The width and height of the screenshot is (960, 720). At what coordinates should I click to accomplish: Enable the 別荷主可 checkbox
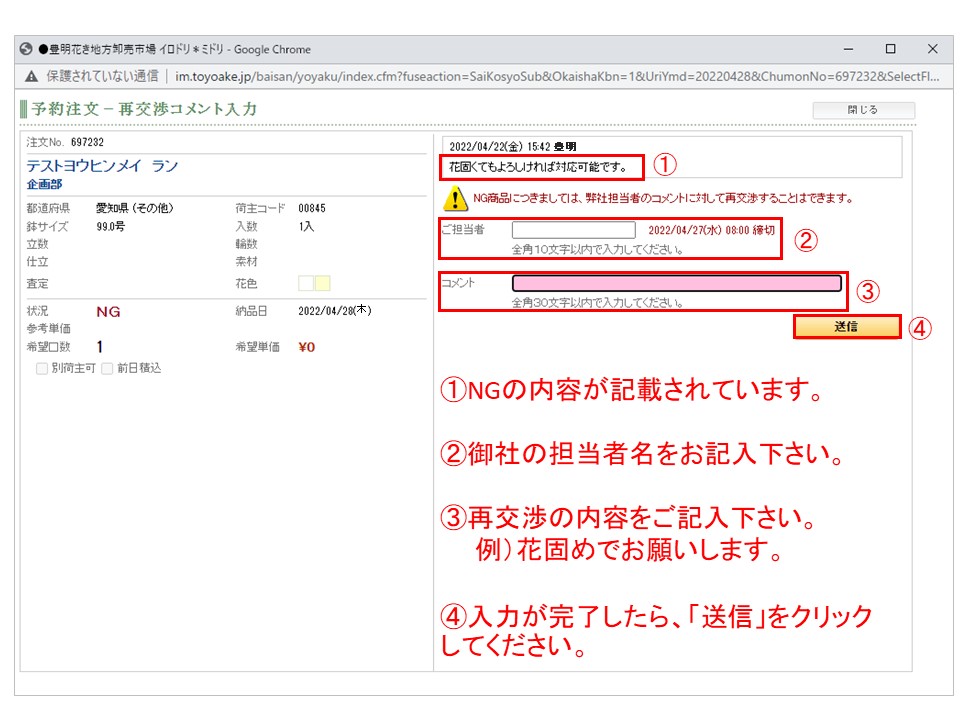point(42,368)
